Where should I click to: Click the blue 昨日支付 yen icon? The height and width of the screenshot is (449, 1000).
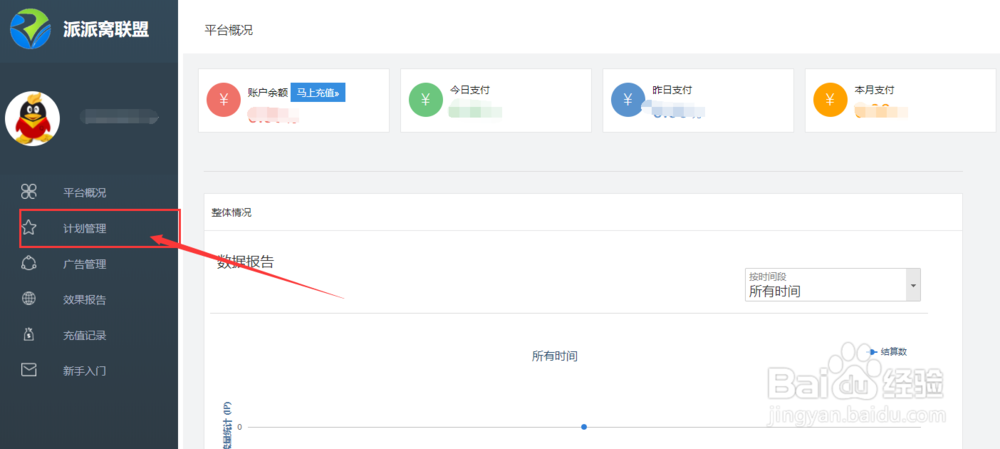tap(628, 100)
